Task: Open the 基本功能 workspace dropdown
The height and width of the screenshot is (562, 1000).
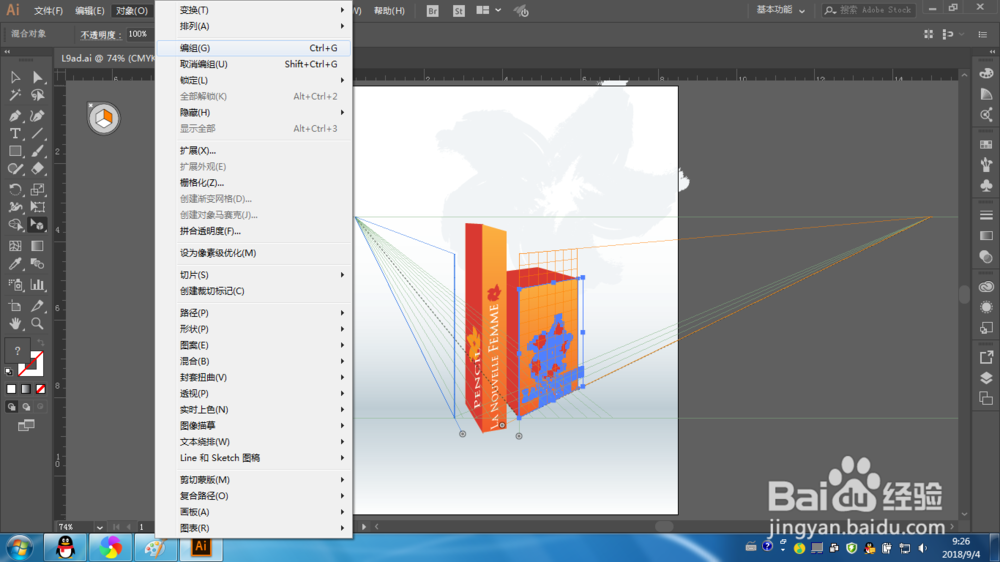Action: (781, 10)
